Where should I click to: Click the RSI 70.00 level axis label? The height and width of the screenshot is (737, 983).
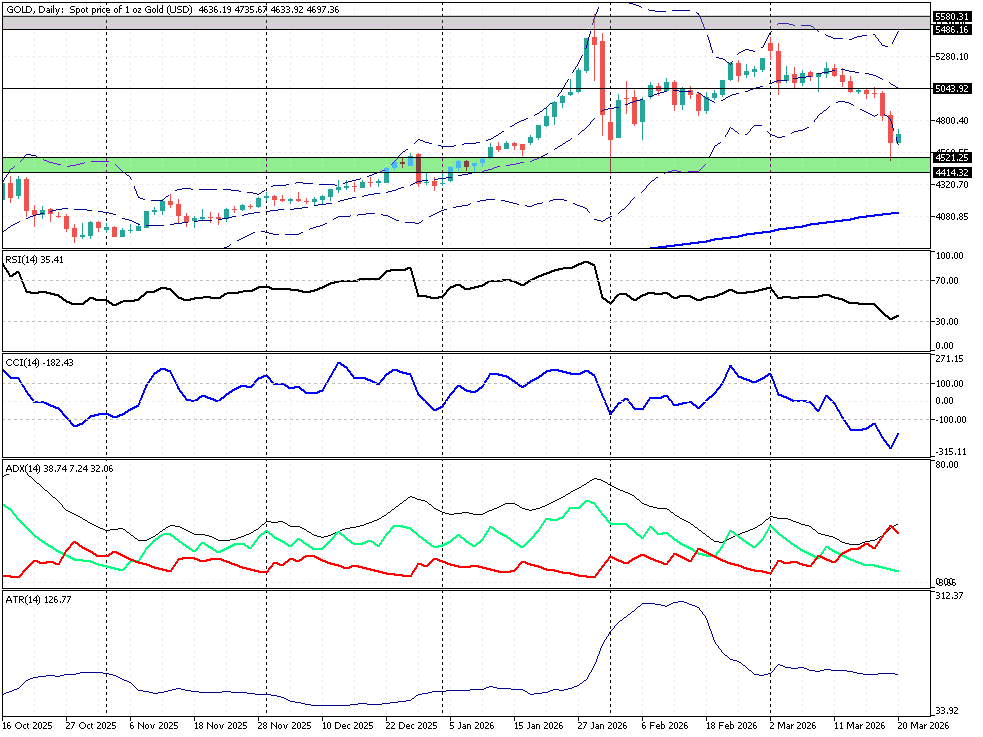(x=948, y=281)
